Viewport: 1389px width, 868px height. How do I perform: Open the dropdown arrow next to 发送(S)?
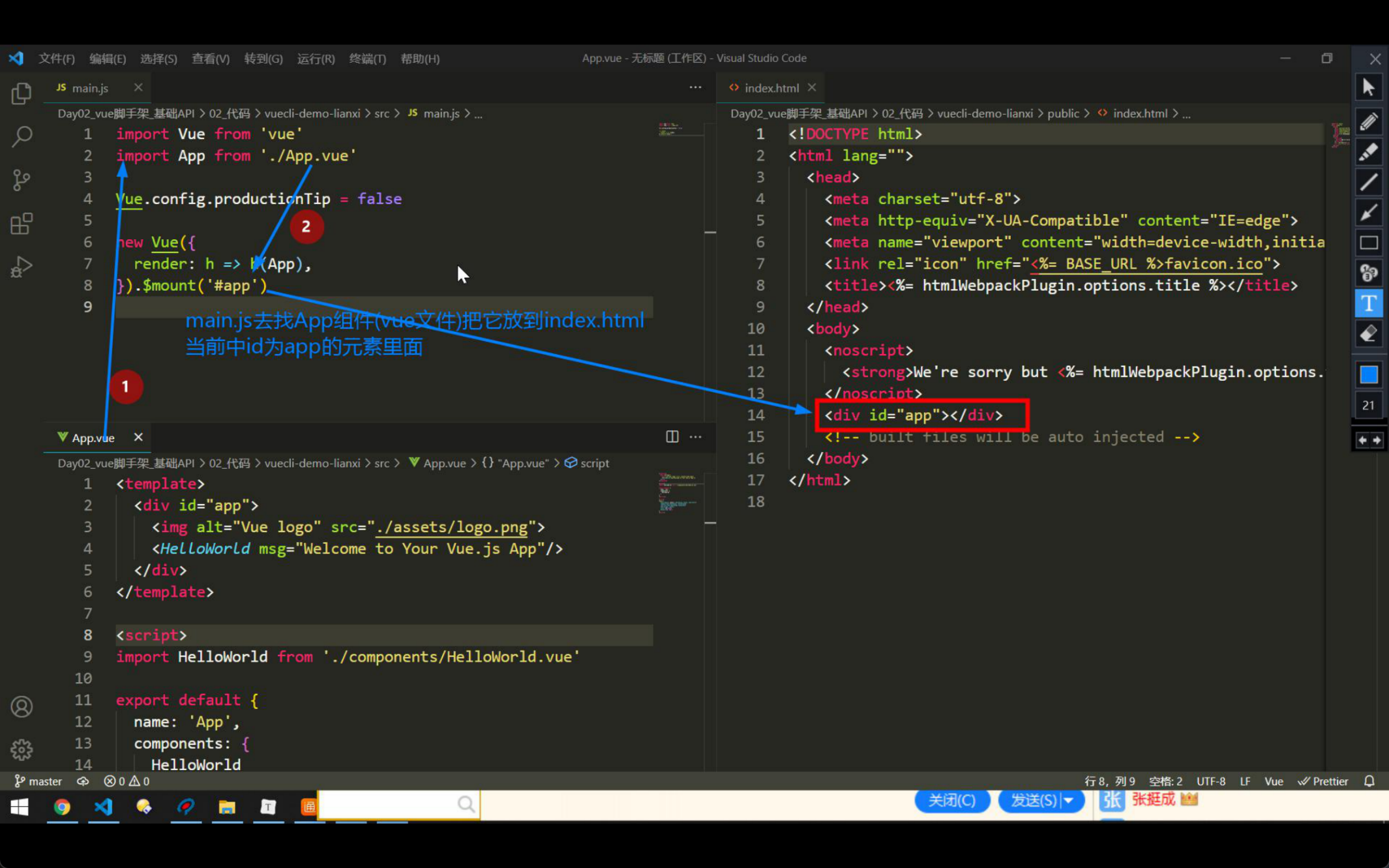tap(1069, 800)
